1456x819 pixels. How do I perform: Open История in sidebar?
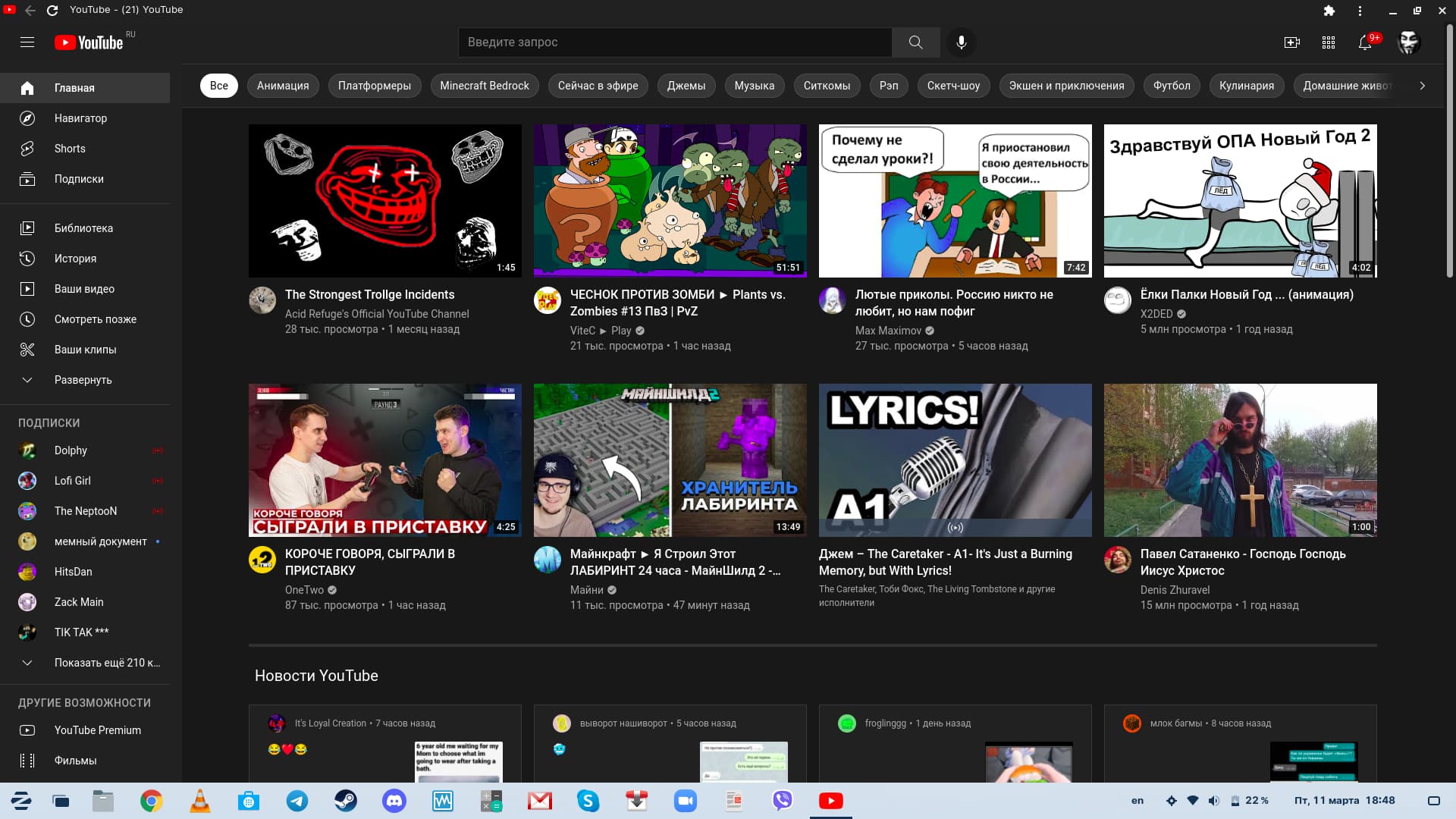pyautogui.click(x=85, y=259)
